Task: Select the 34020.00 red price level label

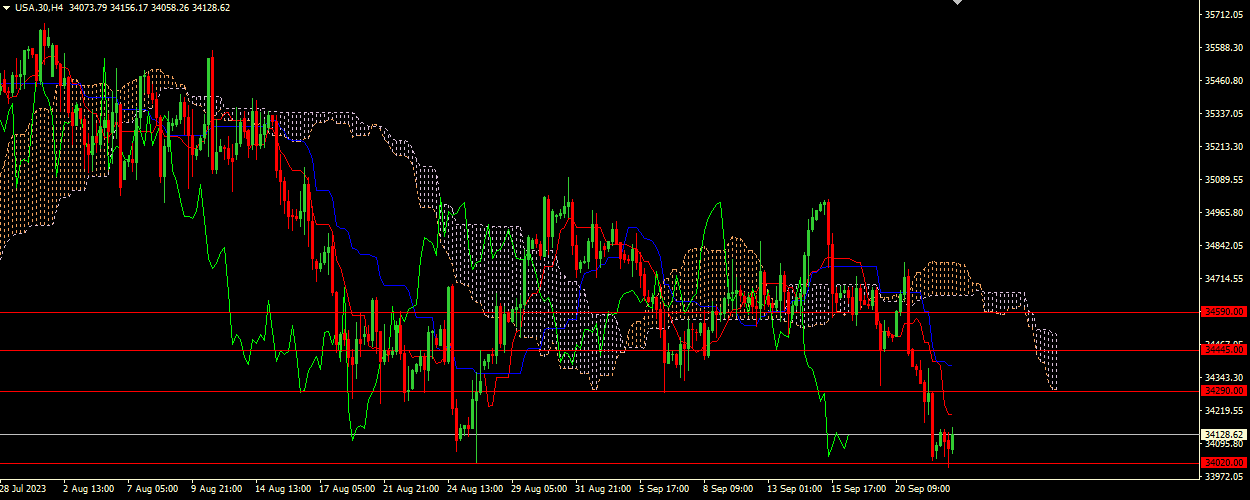Action: [x=1223, y=462]
